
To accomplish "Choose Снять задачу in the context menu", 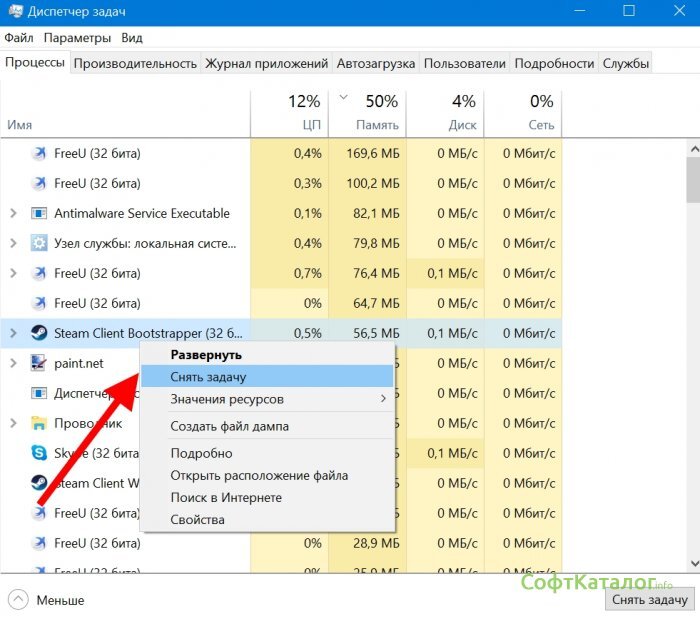I will click(267, 377).
